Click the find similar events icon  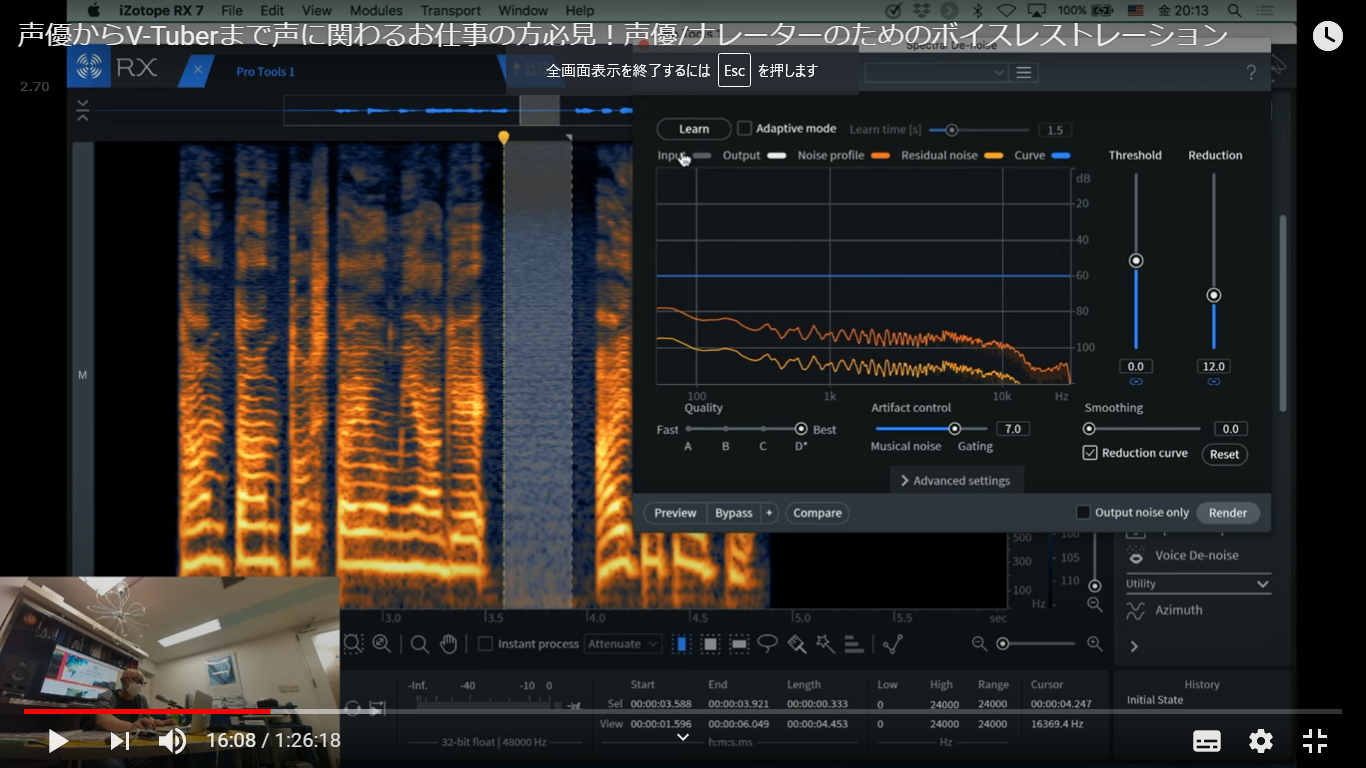coord(893,644)
